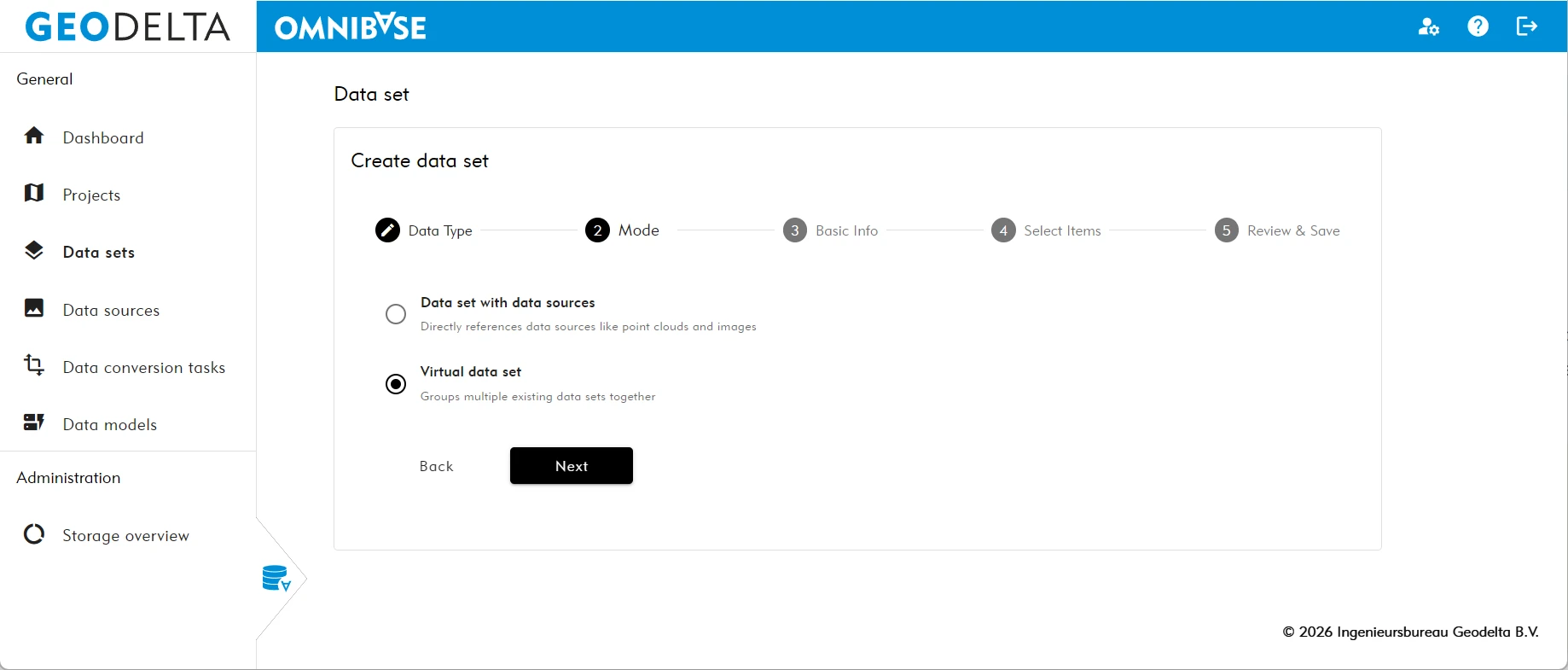The image size is (1568, 670).
Task: Click the Projects map icon
Action: point(34,193)
